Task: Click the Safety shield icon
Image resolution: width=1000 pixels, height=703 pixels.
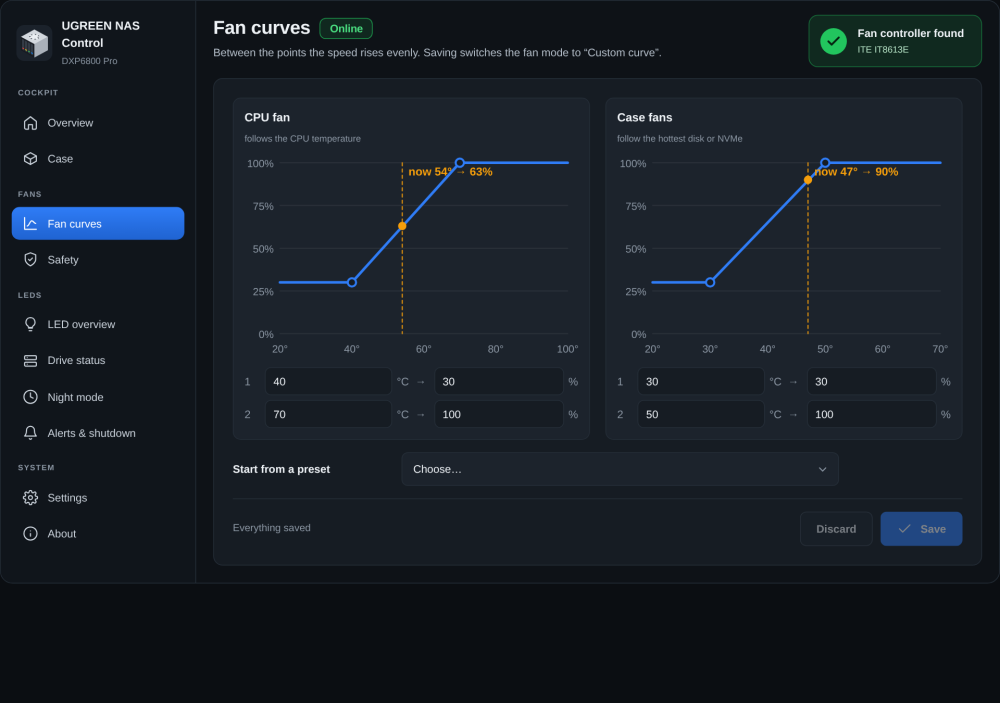Action: 30,260
